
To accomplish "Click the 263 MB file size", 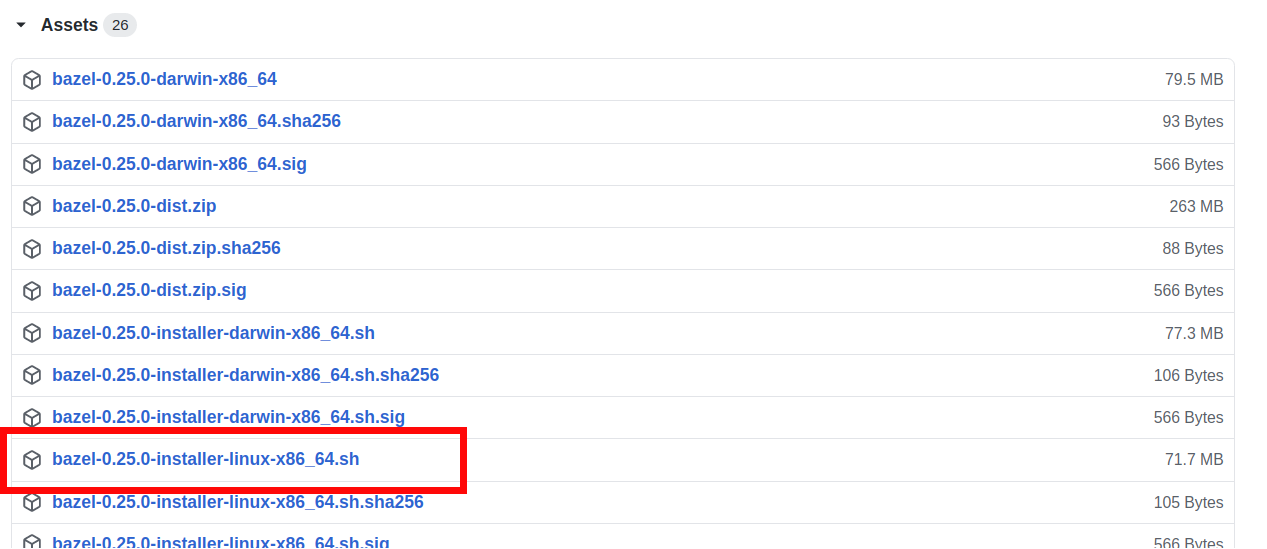I will point(1196,206).
